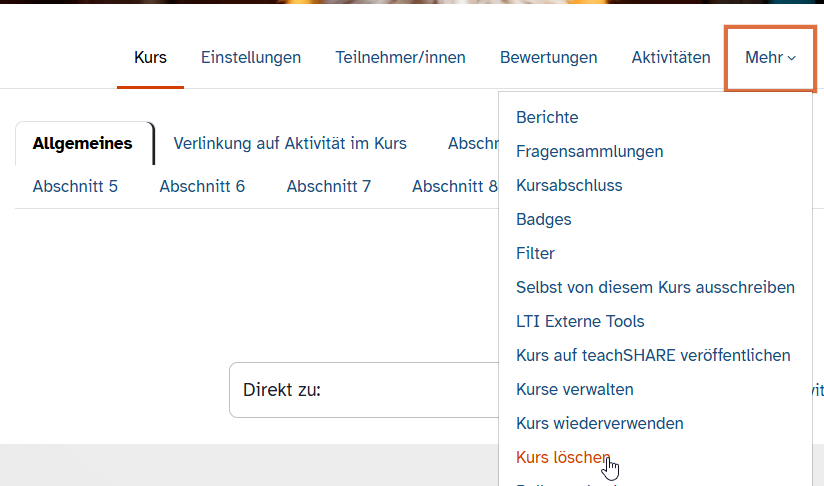Go to the Teilnehmer/innen tab
The width and height of the screenshot is (824, 486).
point(400,58)
